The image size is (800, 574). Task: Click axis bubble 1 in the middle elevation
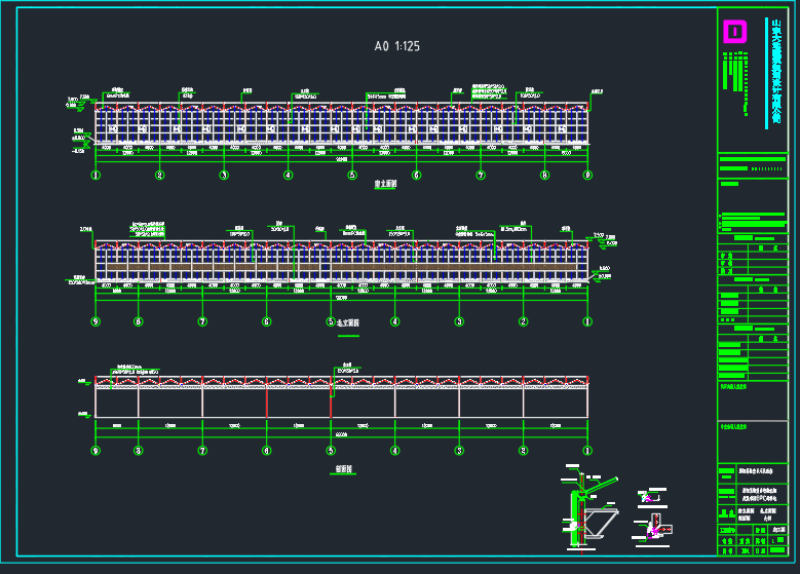[587, 322]
